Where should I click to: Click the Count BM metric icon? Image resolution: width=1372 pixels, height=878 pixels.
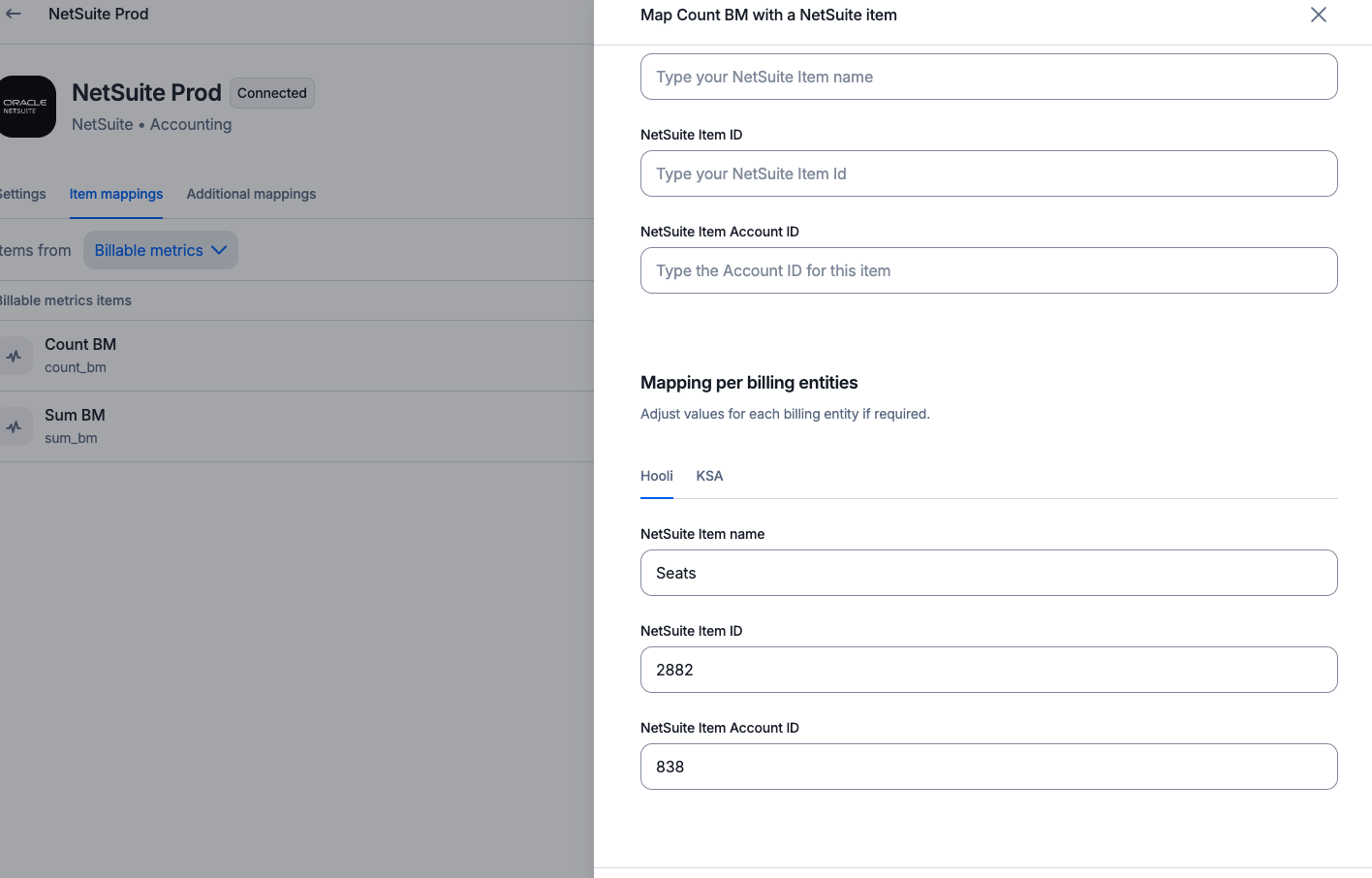pos(15,356)
